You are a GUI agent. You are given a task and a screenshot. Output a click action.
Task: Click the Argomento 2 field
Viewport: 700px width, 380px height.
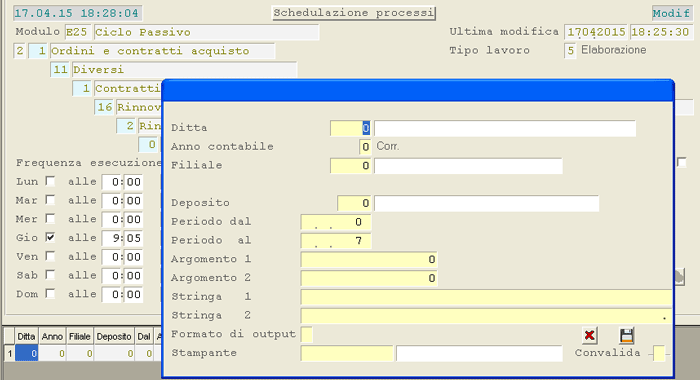[x=369, y=278]
